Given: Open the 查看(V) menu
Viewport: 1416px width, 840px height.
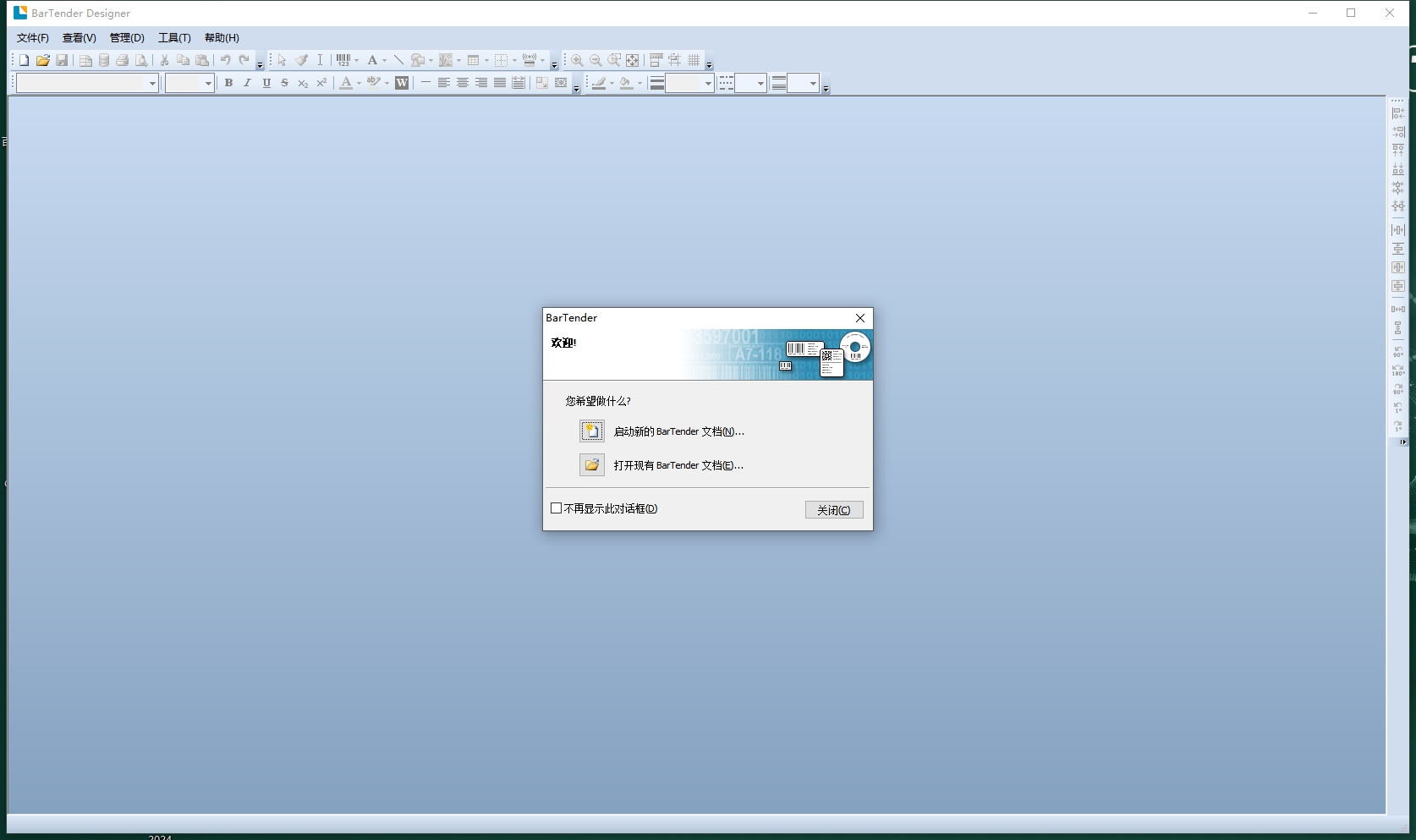Looking at the screenshot, I should (x=80, y=38).
